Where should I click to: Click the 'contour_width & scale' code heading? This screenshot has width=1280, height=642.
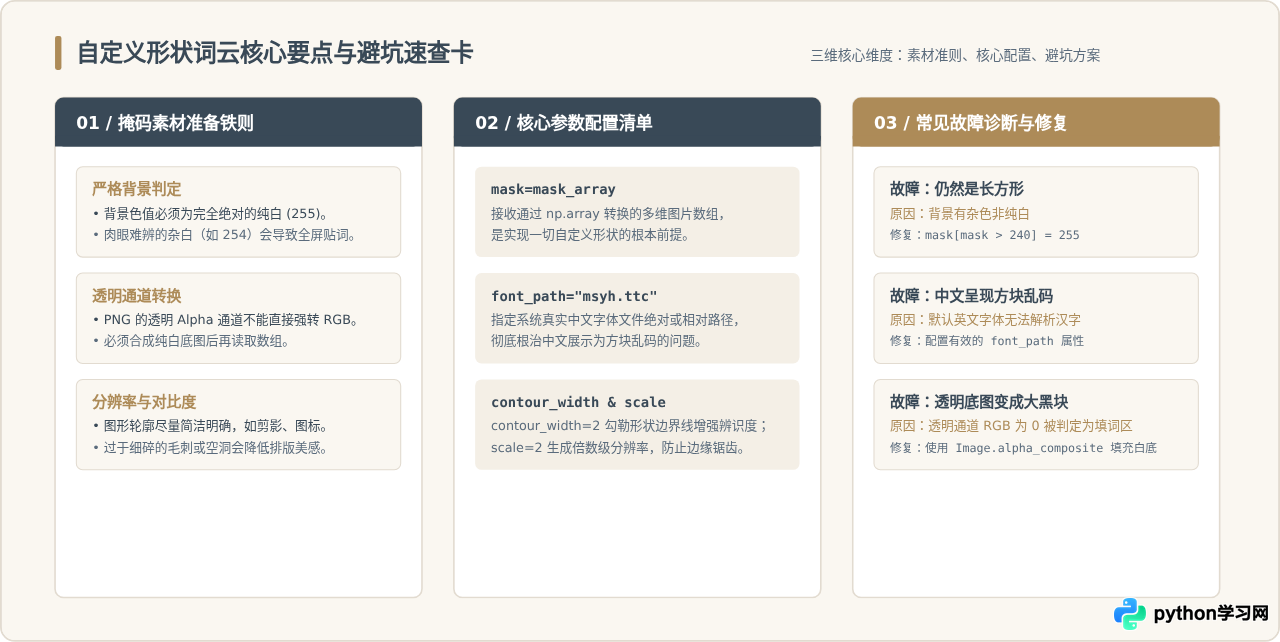[578, 402]
